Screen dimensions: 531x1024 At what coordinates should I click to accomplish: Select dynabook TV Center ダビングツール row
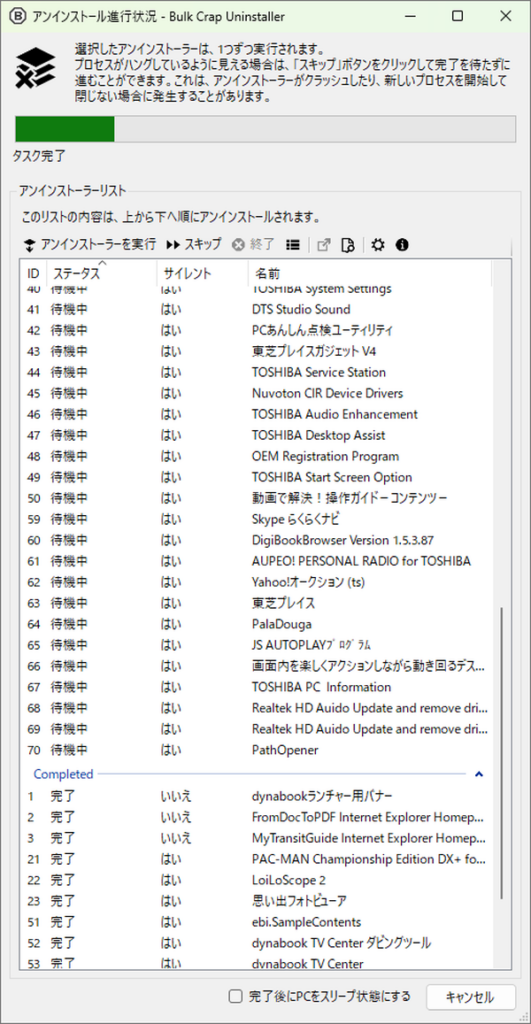[257, 943]
